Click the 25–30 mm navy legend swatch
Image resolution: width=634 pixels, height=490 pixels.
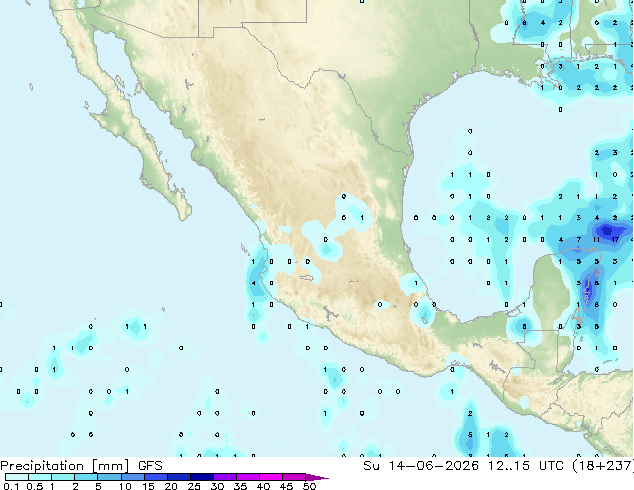point(202,477)
